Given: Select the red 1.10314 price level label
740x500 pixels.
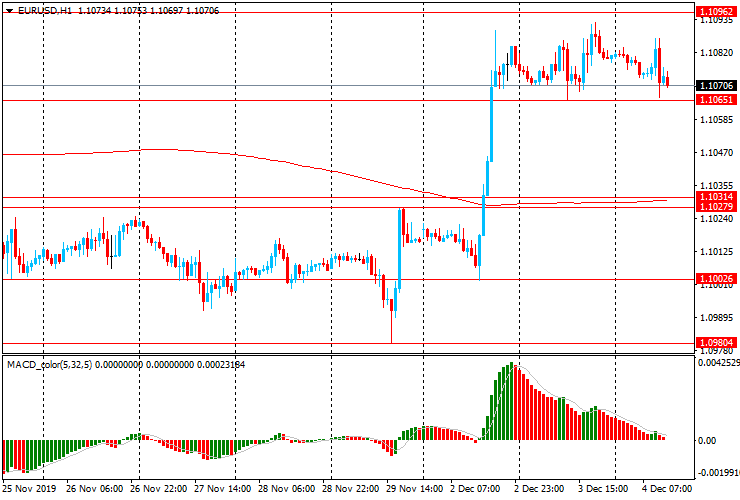Looking at the screenshot, I should click(x=716, y=197).
